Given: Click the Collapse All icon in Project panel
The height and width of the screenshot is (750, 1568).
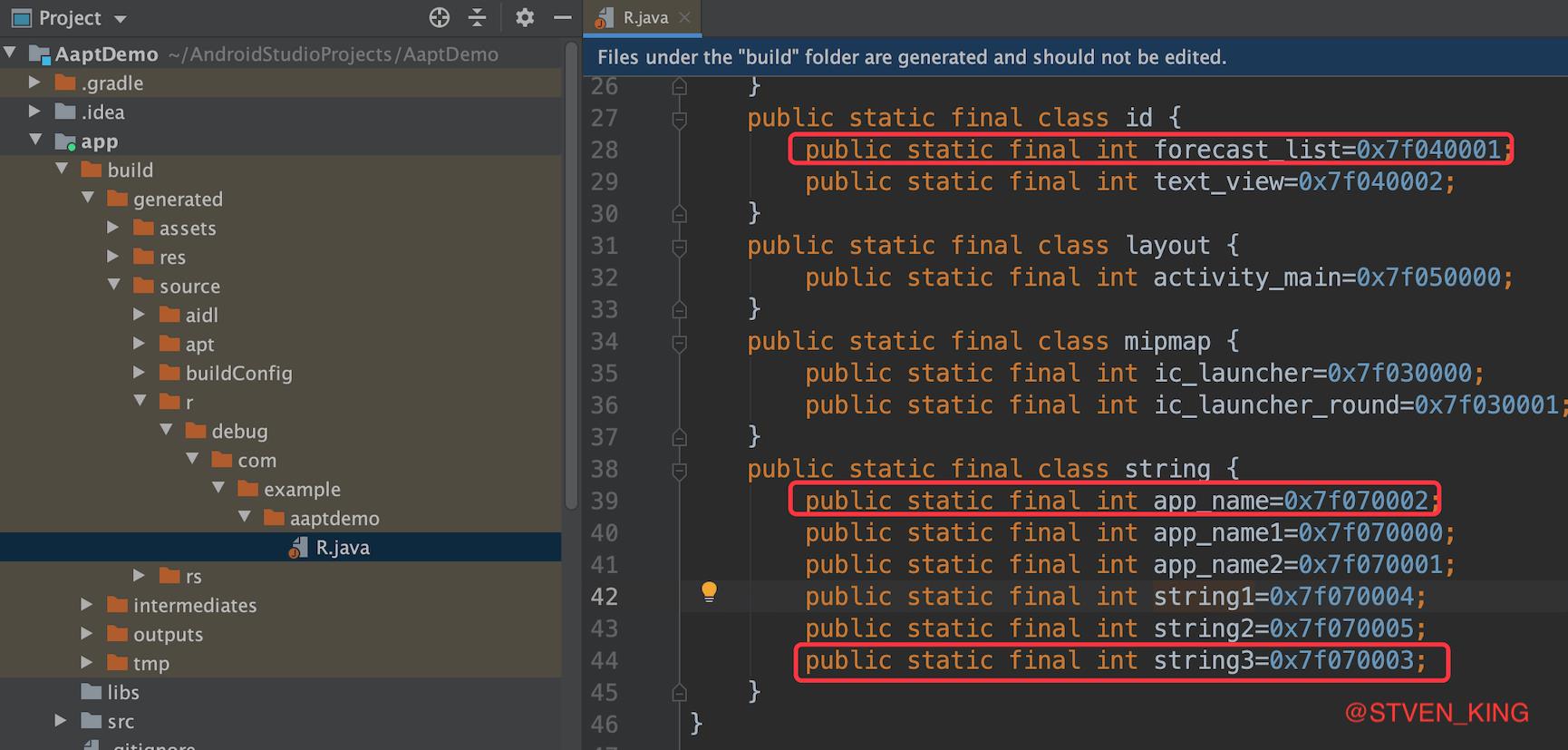Looking at the screenshot, I should click(478, 17).
